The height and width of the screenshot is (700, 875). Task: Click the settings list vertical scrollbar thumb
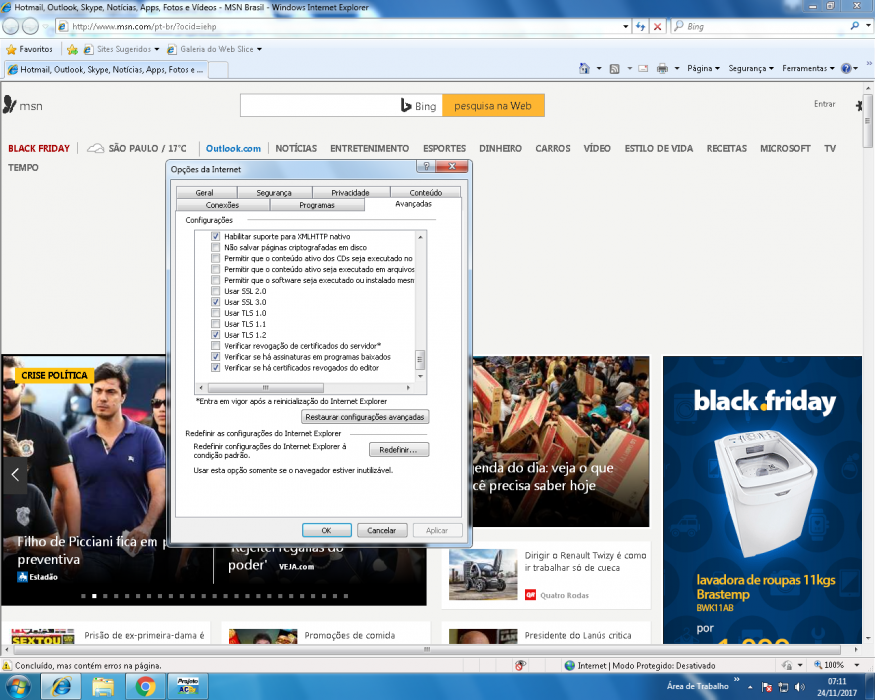(x=420, y=360)
